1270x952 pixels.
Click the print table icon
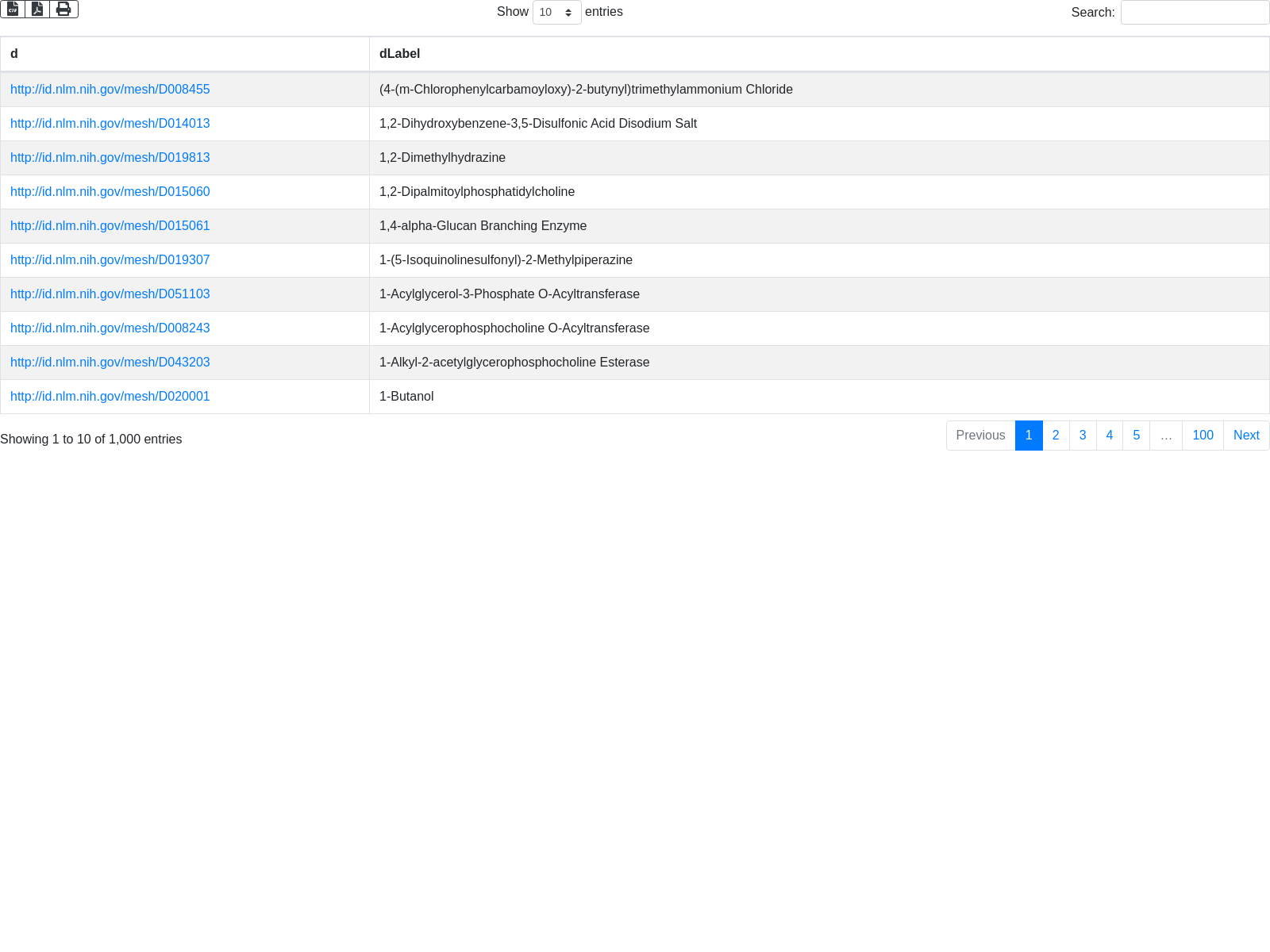(x=63, y=9)
